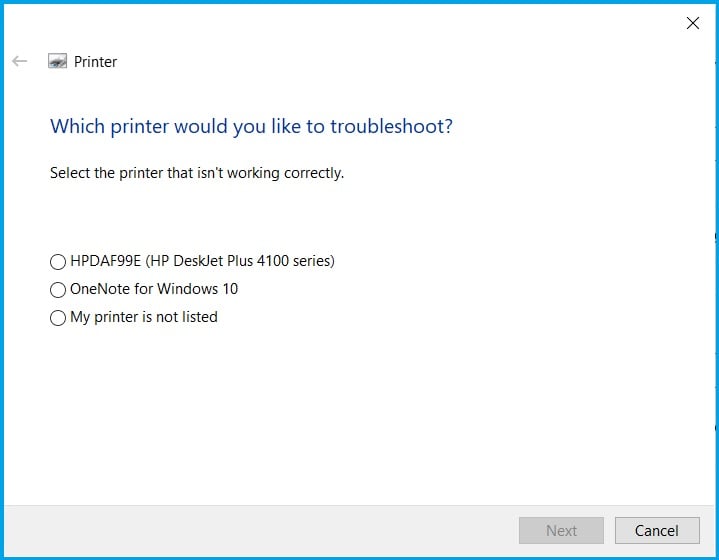Click the Which printer would you like to troubleshoot heading
Viewport: 719px width, 560px height.
(251, 127)
